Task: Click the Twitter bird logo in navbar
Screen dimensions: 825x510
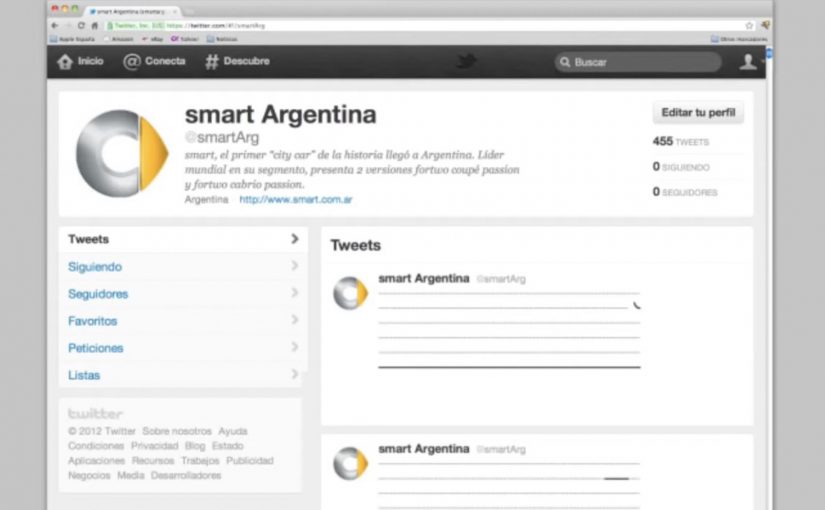Action: pyautogui.click(x=466, y=61)
